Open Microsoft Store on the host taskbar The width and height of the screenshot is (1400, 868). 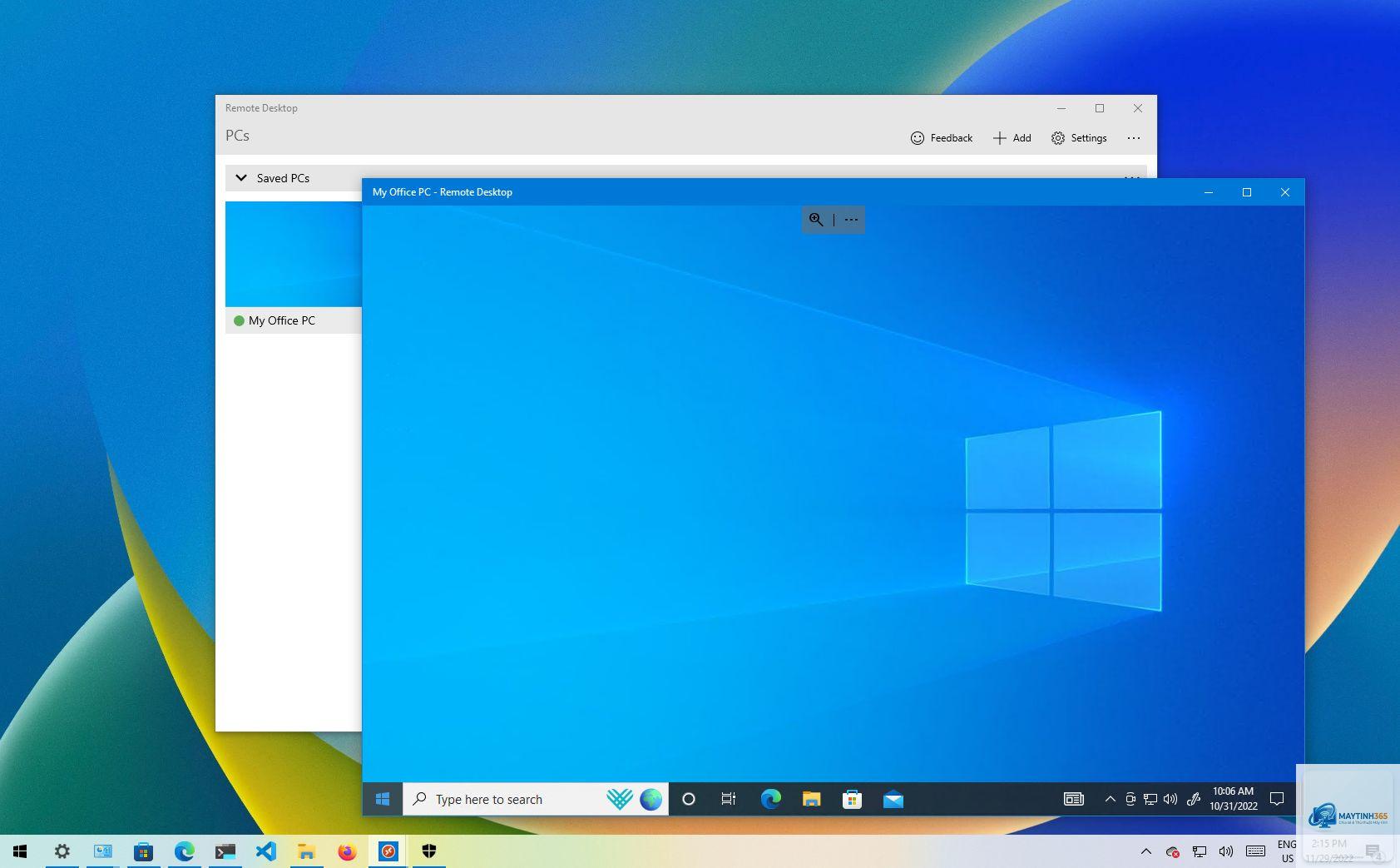(x=143, y=851)
